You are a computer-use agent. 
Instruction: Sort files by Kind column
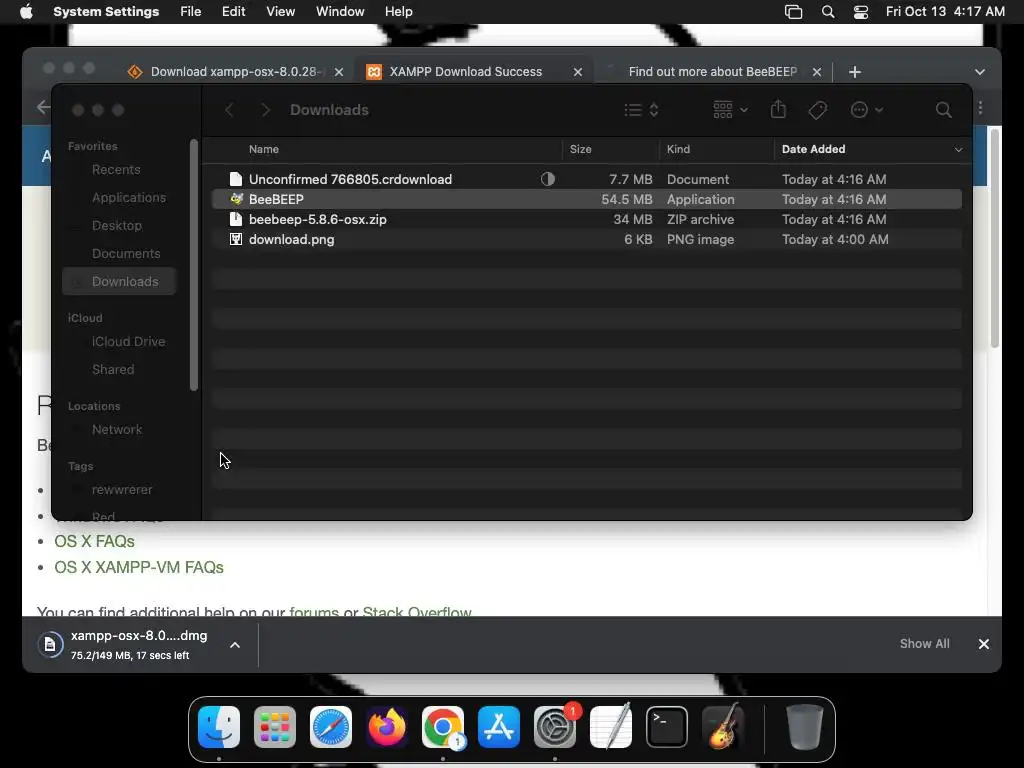tap(678, 150)
